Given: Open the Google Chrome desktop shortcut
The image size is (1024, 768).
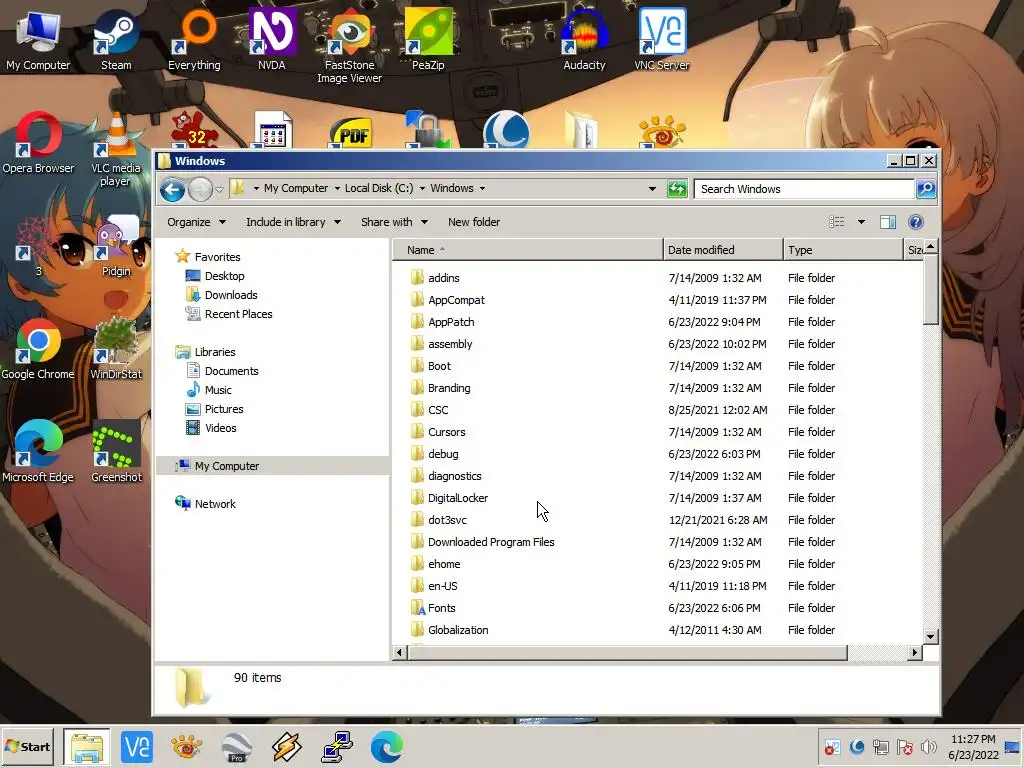Looking at the screenshot, I should tap(38, 349).
